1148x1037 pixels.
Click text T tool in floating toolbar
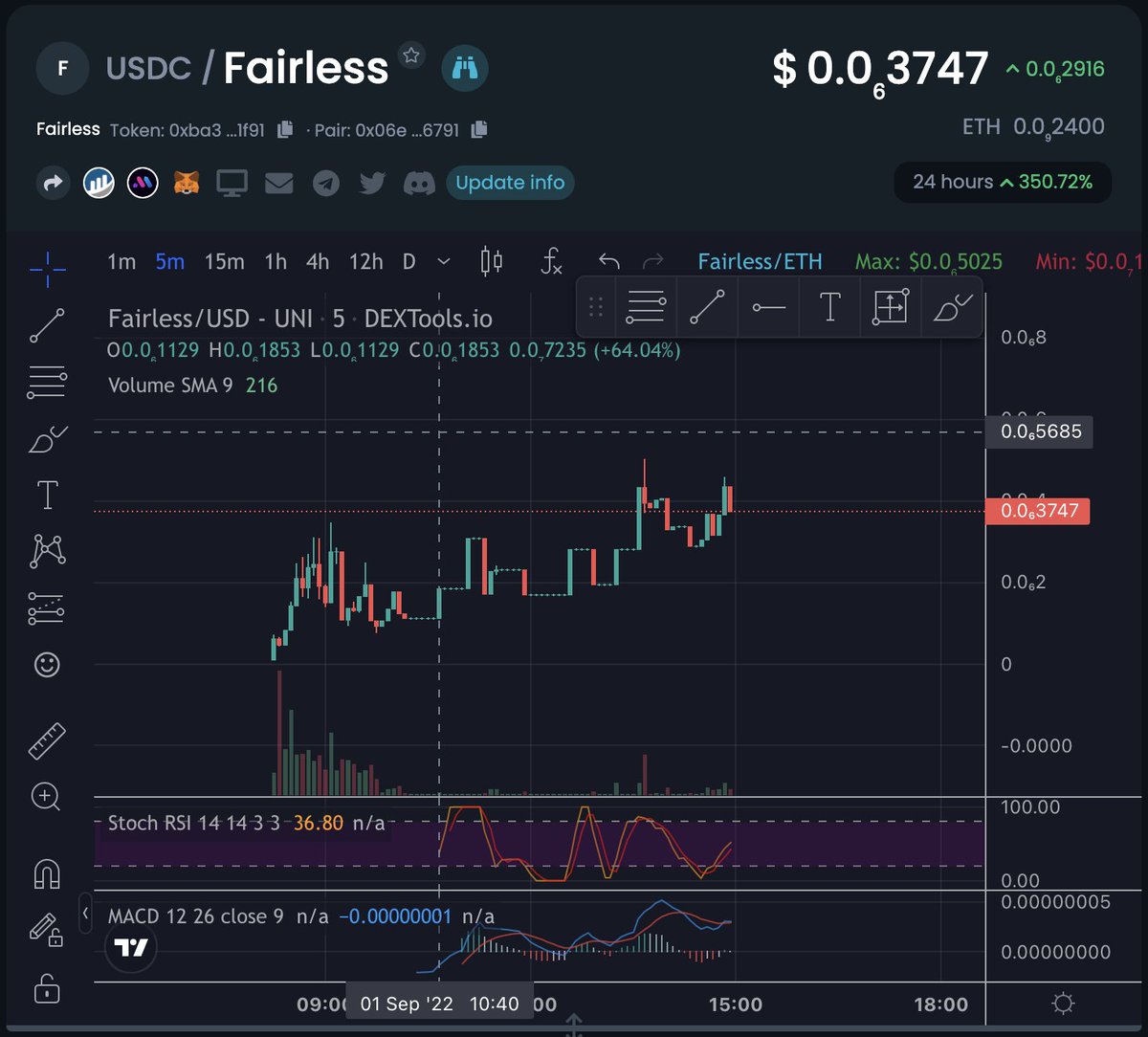829,307
